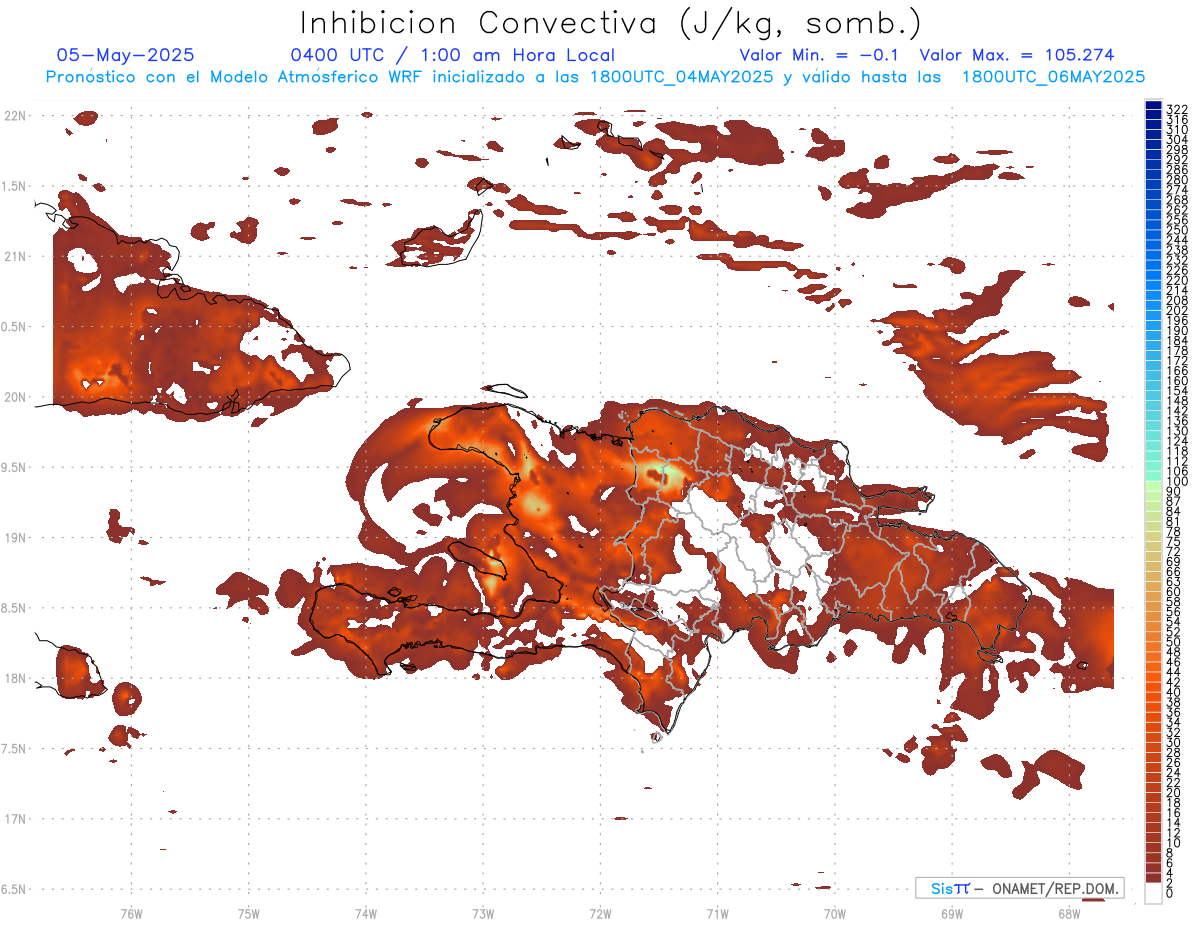The width and height of the screenshot is (1200, 927).
Task: Click the '75' colorbar label
Action: tap(1173, 541)
